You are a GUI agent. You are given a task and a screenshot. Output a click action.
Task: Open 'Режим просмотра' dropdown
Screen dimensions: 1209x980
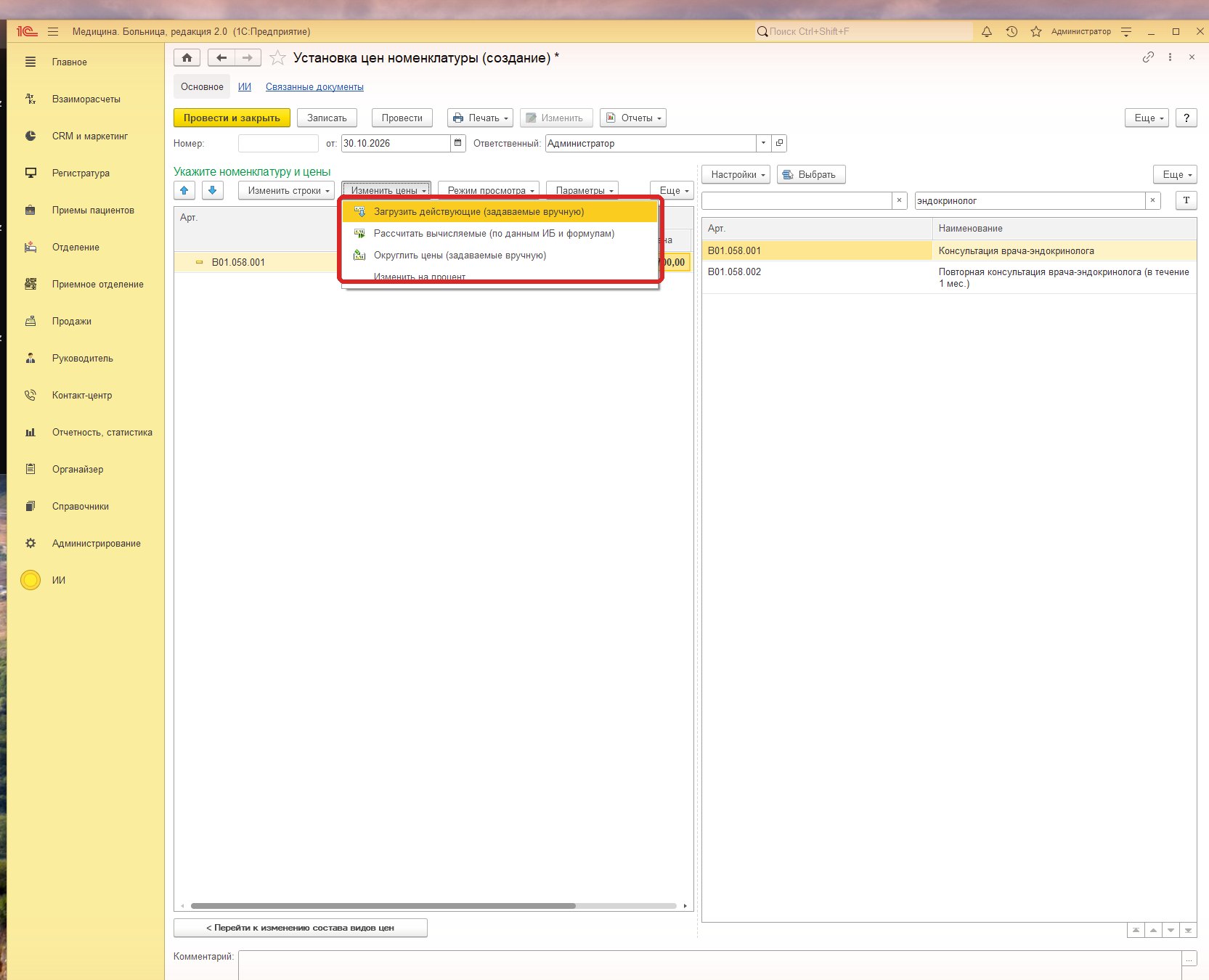click(488, 190)
